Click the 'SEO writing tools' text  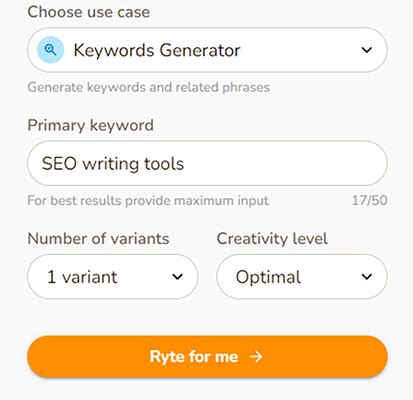coord(113,164)
